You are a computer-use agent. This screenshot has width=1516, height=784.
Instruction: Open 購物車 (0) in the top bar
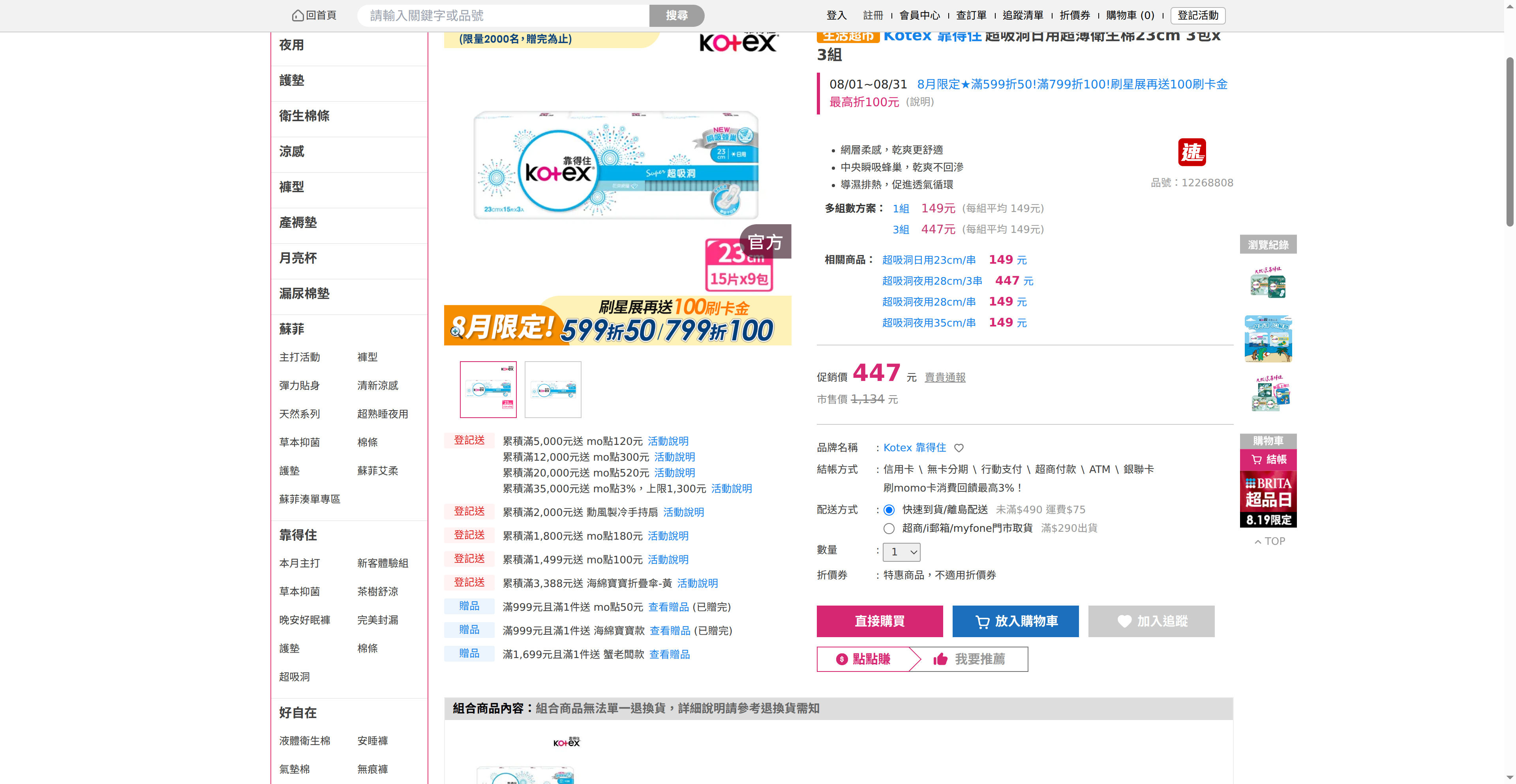click(x=1131, y=15)
